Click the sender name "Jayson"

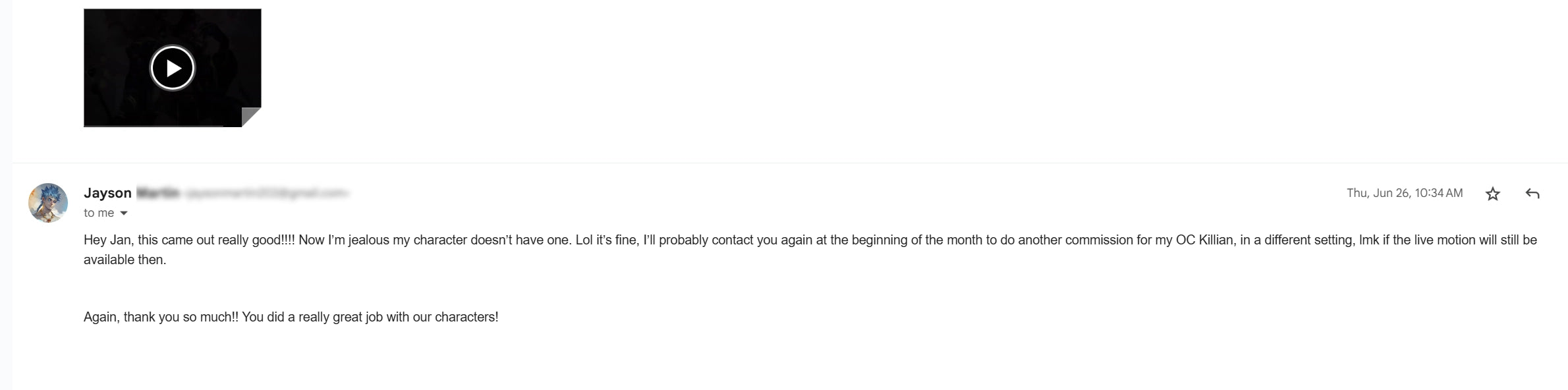click(107, 193)
